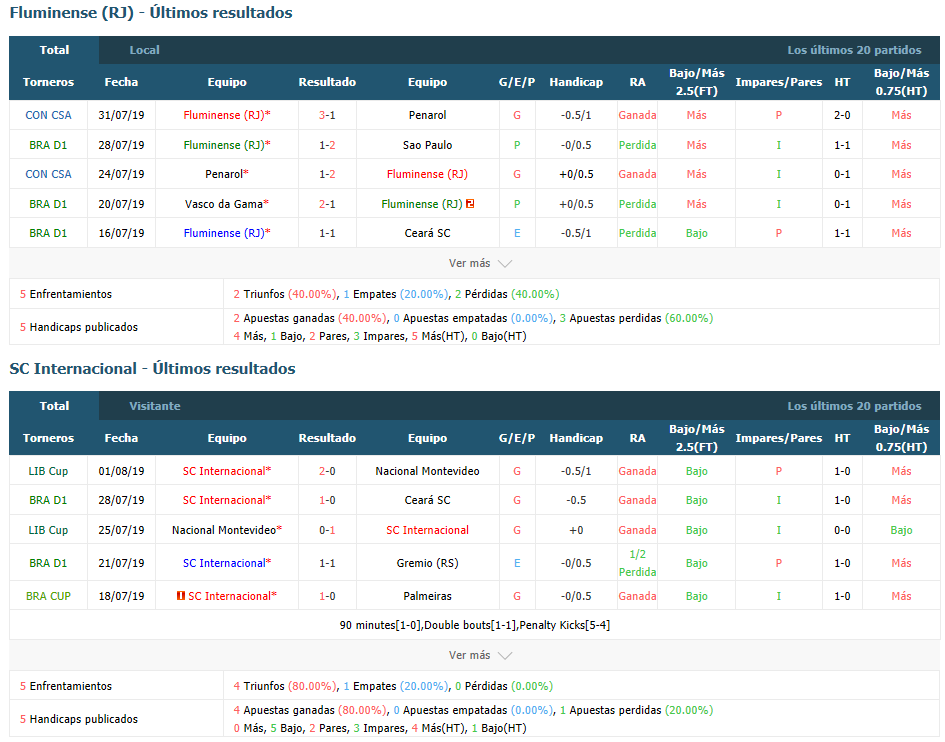Open the 3-1 result of Fluminense vs Penarol
The height and width of the screenshot is (742, 945).
(327, 115)
